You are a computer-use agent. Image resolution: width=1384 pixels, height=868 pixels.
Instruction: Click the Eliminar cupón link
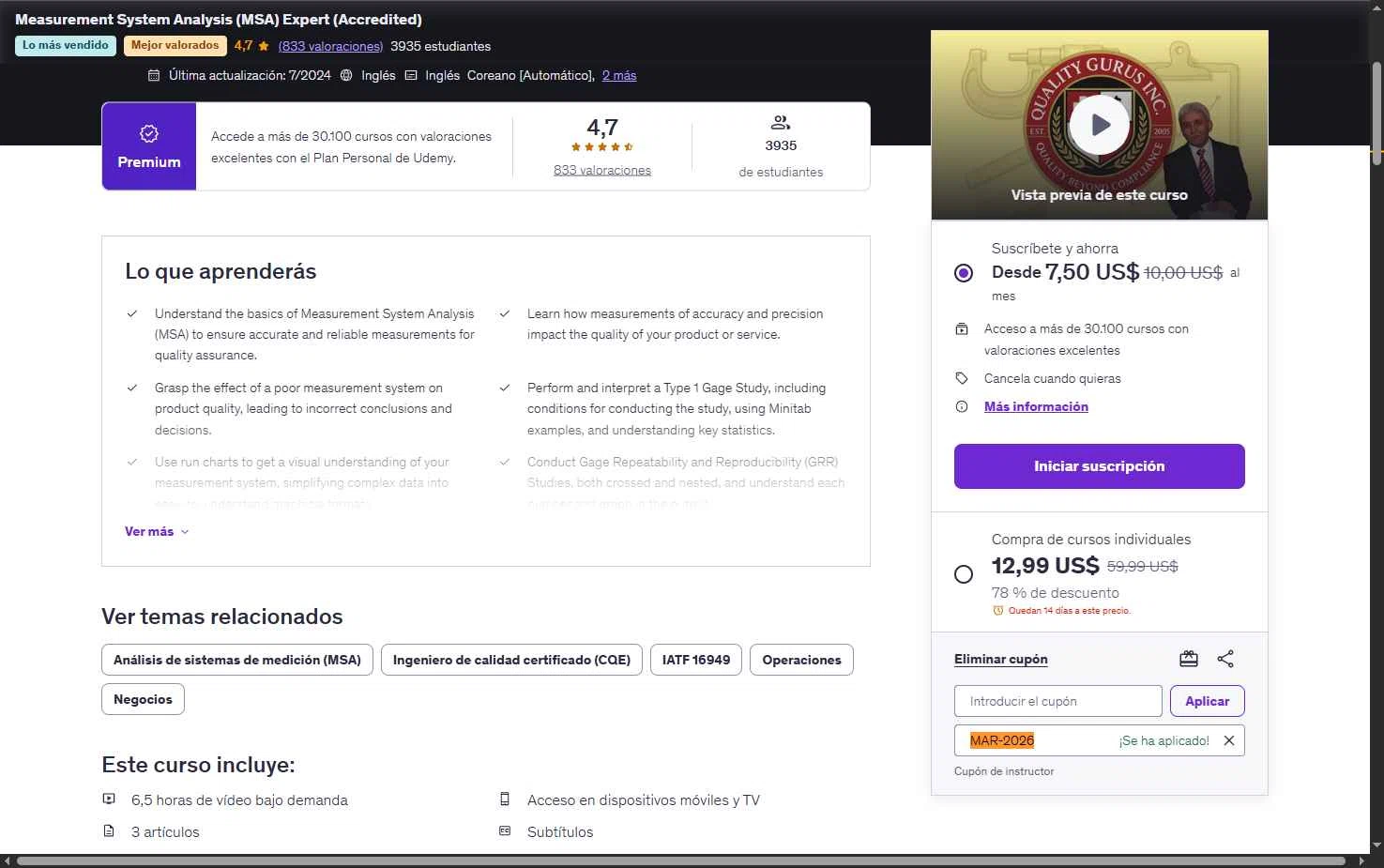tap(1001, 659)
